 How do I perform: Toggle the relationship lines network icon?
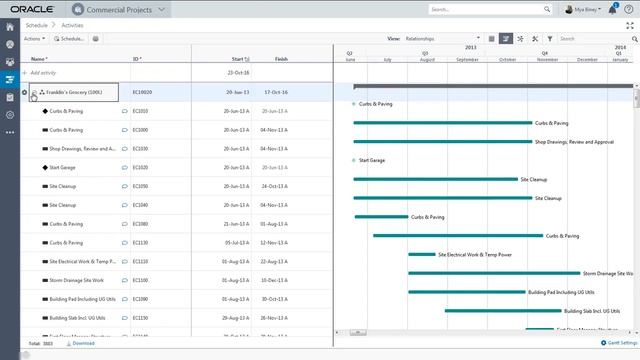[x=520, y=39]
